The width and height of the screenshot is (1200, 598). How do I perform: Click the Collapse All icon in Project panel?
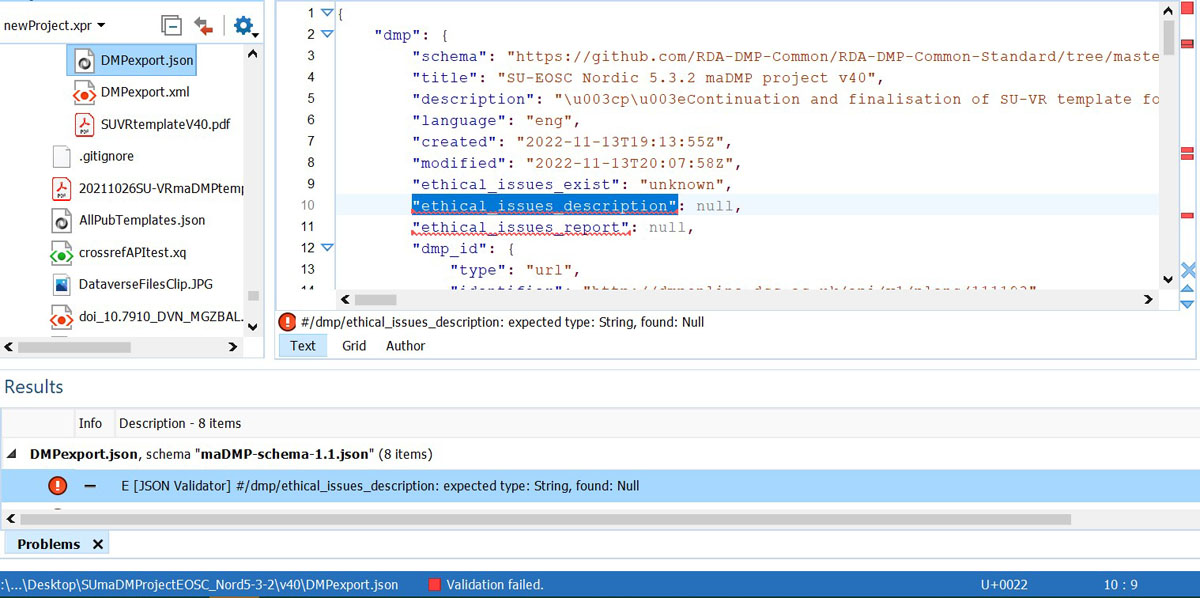(172, 25)
